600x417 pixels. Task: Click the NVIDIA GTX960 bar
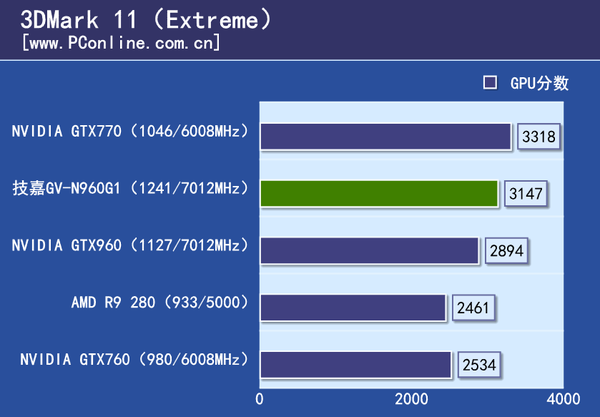(370, 251)
